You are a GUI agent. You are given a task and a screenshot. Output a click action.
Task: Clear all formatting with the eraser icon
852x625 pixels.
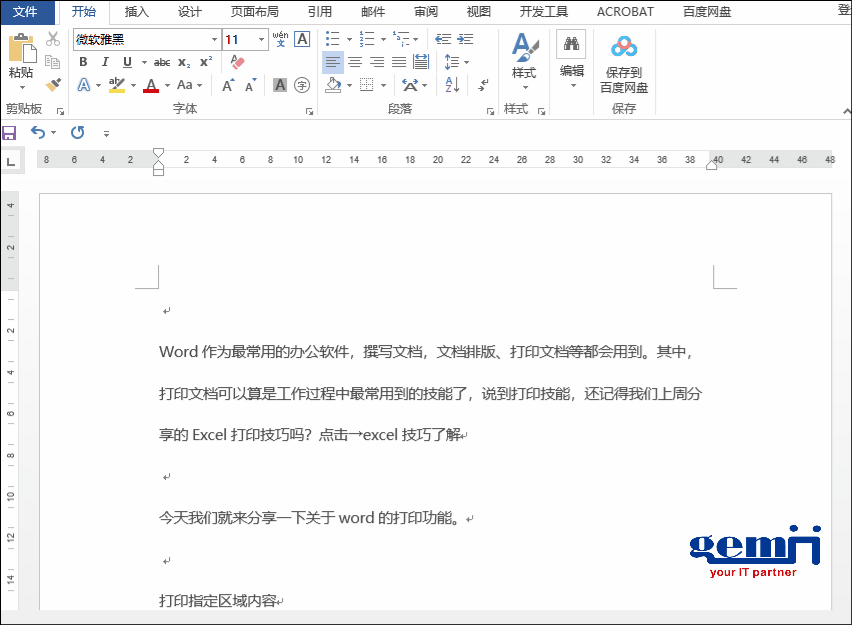click(x=237, y=62)
